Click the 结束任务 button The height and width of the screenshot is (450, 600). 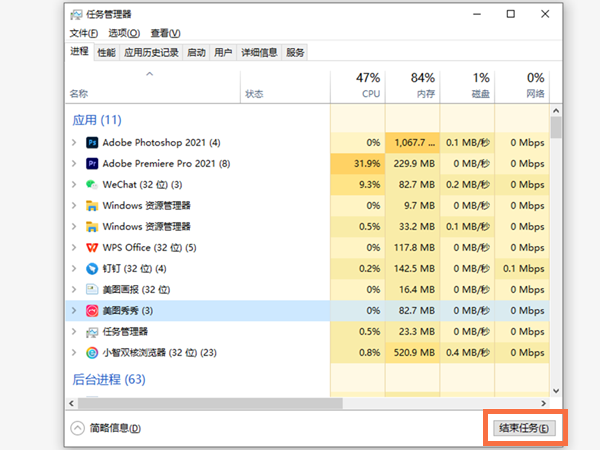(525, 428)
